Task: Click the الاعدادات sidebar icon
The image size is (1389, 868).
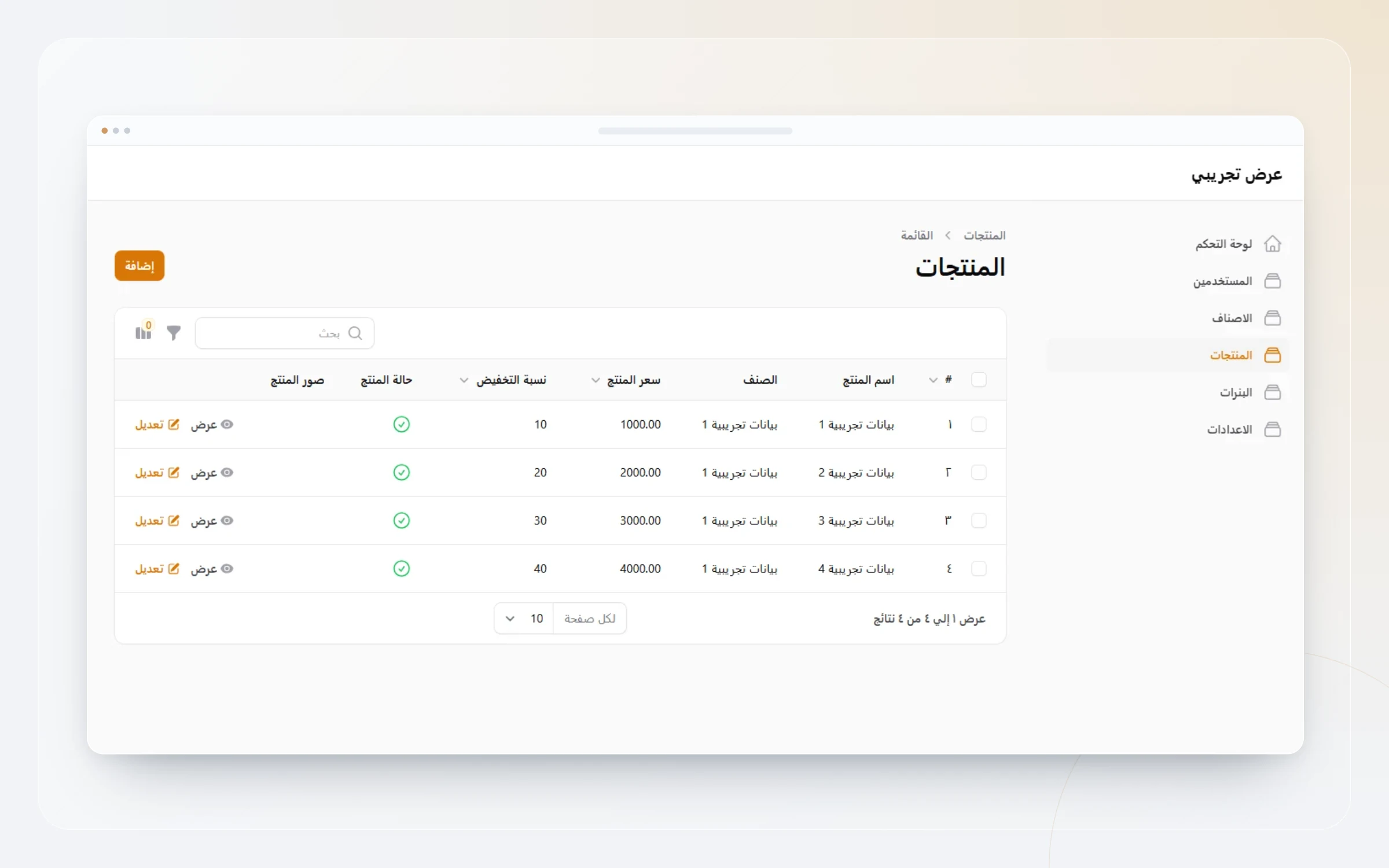Action: point(1272,429)
